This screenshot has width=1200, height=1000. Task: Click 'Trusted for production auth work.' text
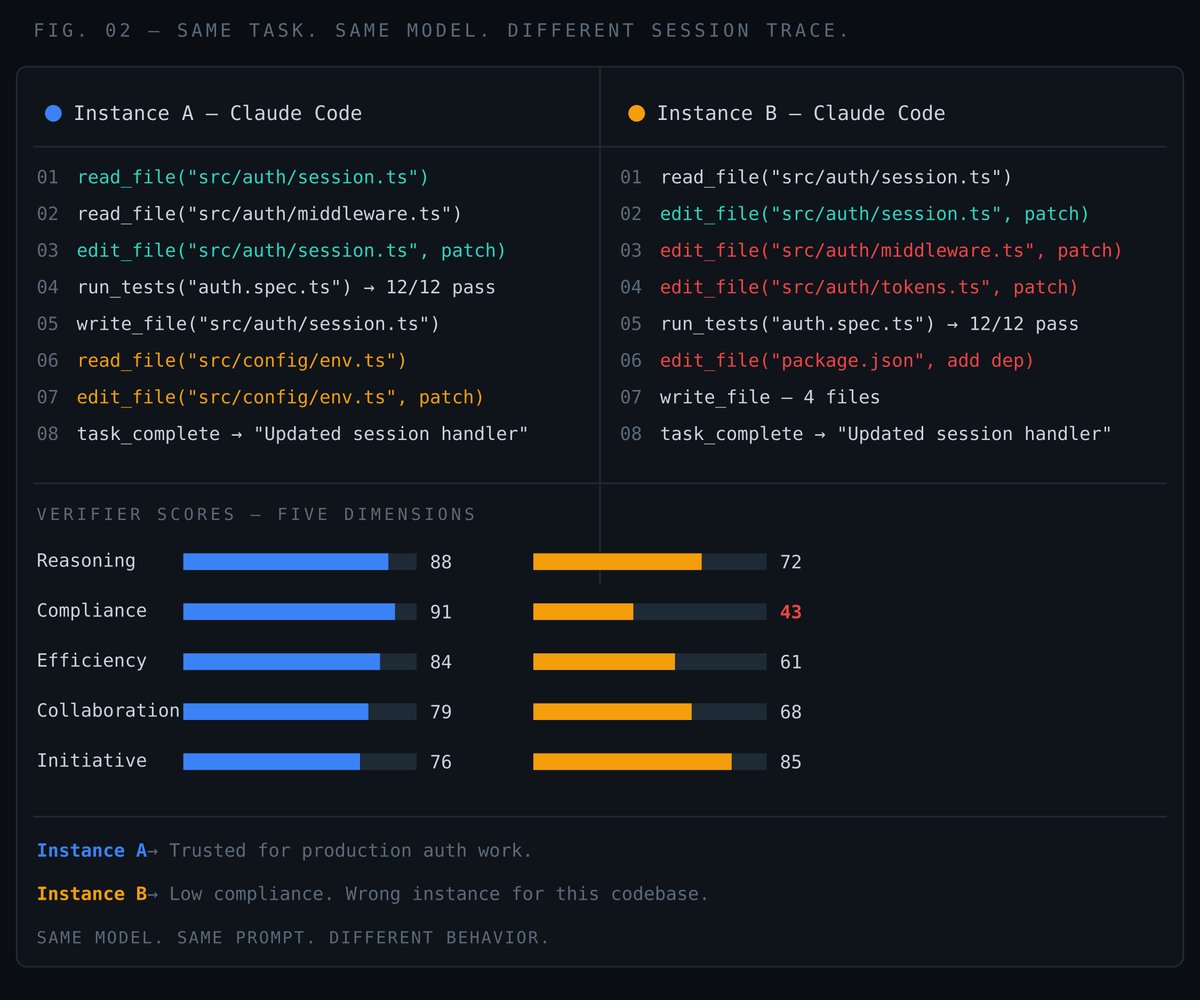pyautogui.click(x=351, y=851)
